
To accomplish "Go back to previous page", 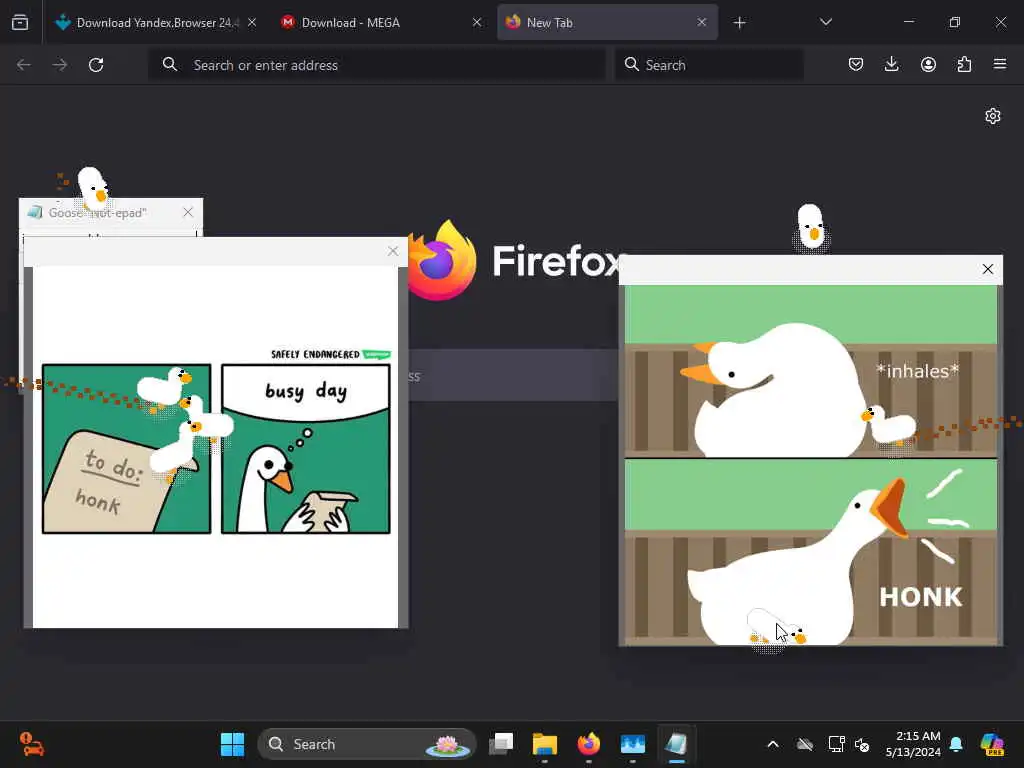I will [24, 65].
